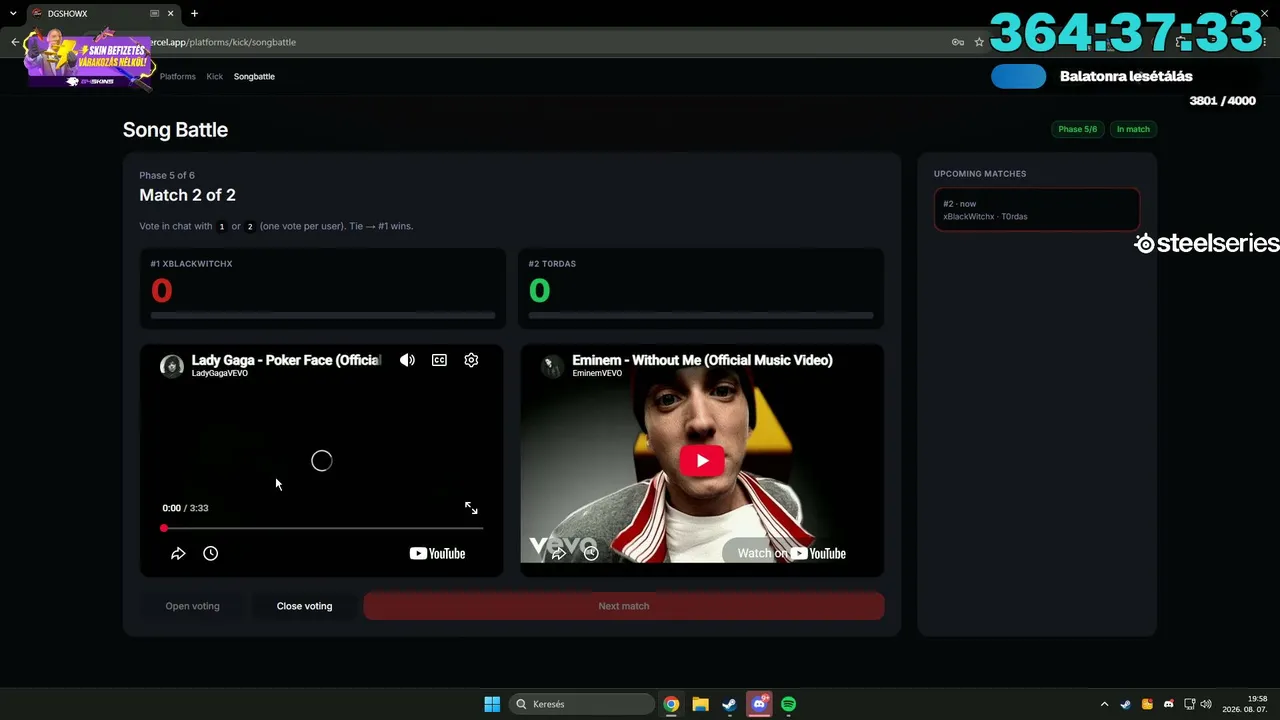The width and height of the screenshot is (1280, 720).
Task: Open the Eminem - Without Me title link
Action: [x=702, y=360]
